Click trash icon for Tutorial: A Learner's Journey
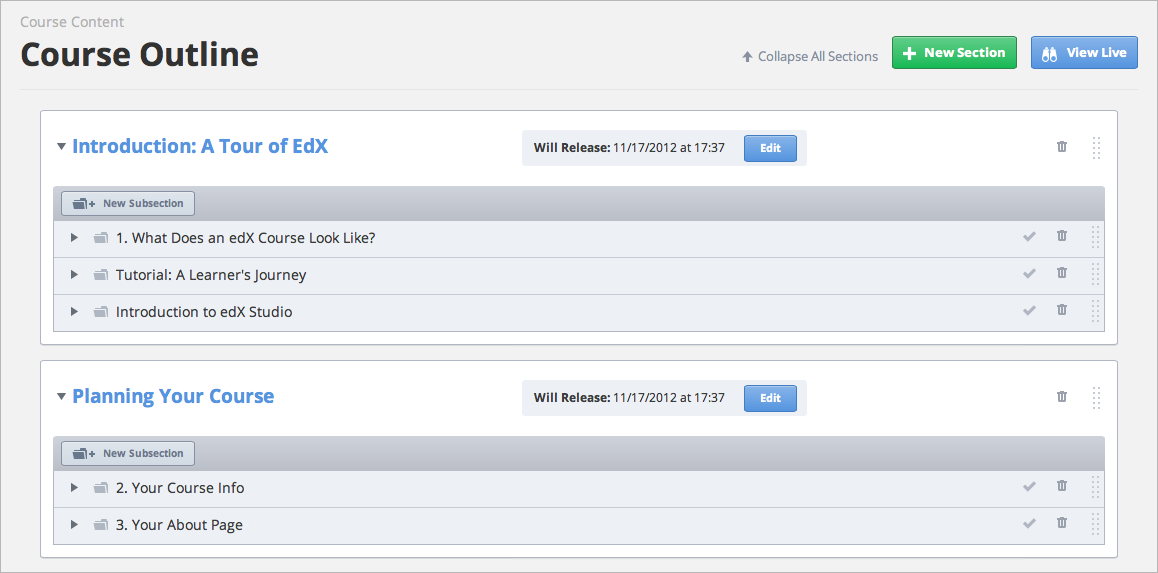 [1062, 273]
